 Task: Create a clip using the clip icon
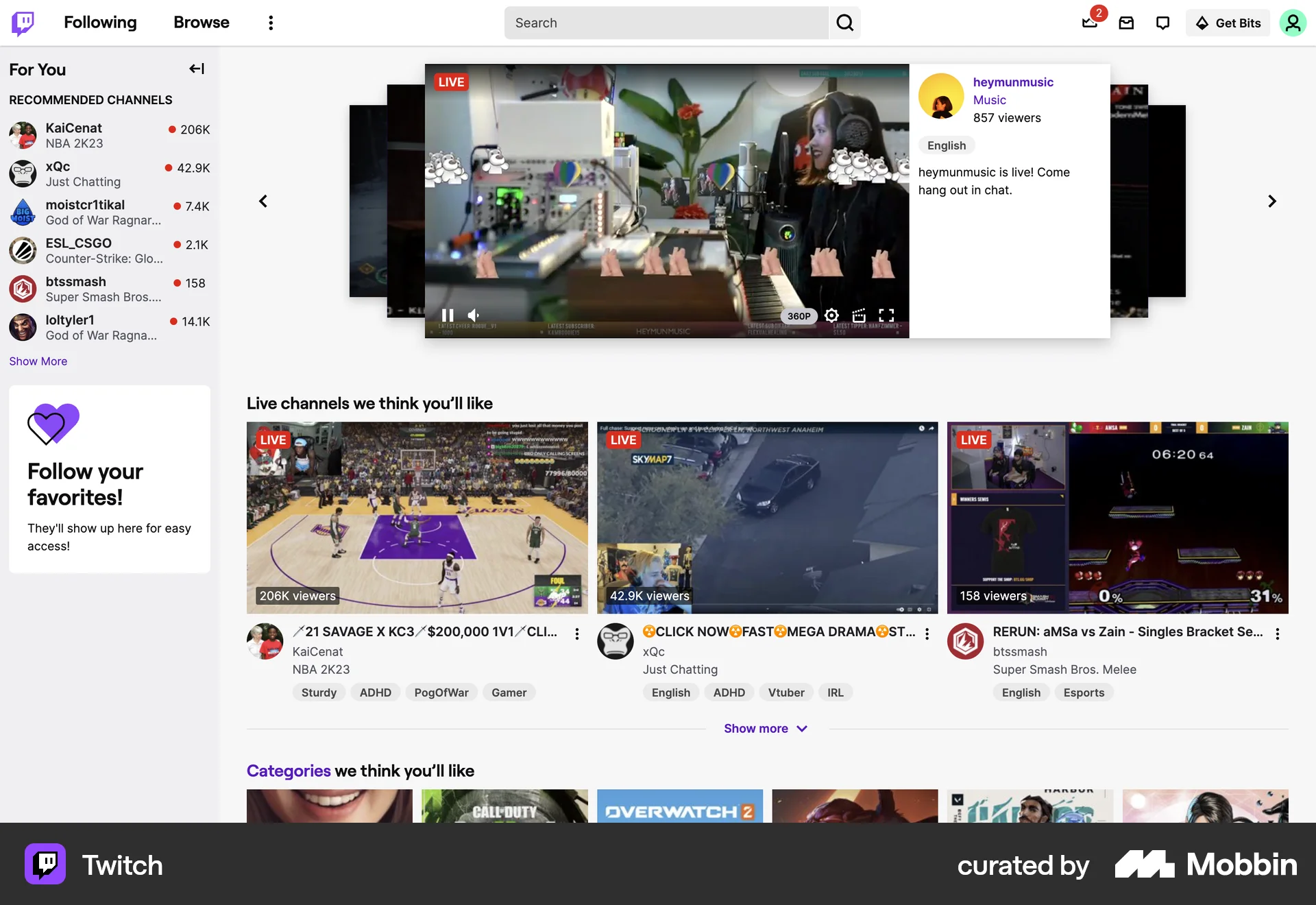pos(859,315)
